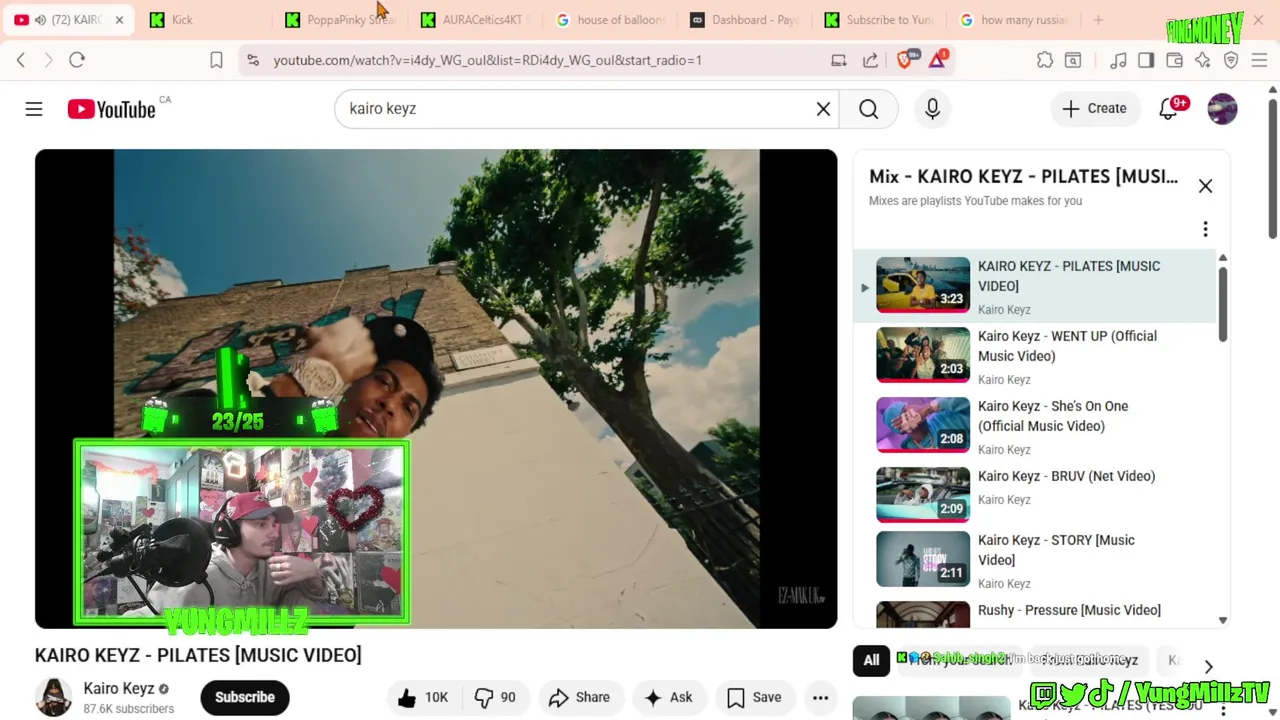
Task: Open the video title KAIRO KEYZ - PILATES
Action: 198,655
